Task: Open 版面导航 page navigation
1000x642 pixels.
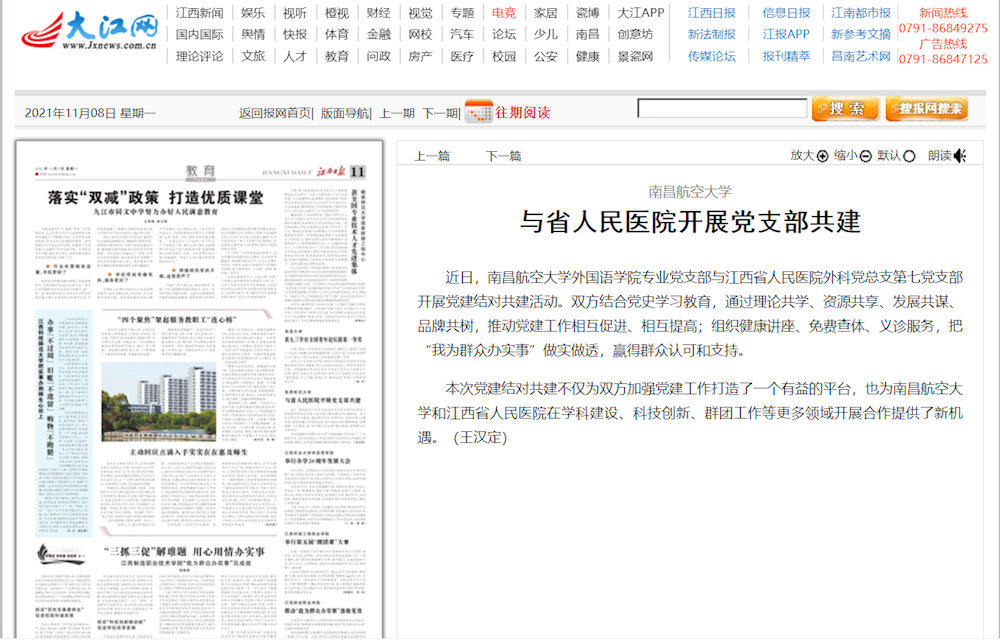Action: coord(344,113)
